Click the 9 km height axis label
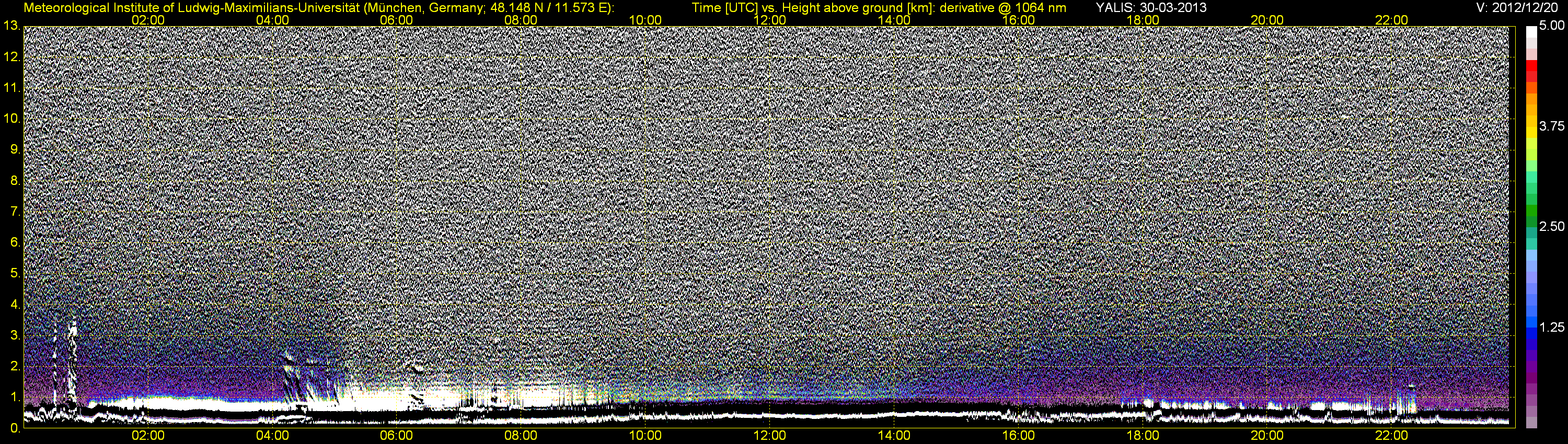 [x=15, y=149]
